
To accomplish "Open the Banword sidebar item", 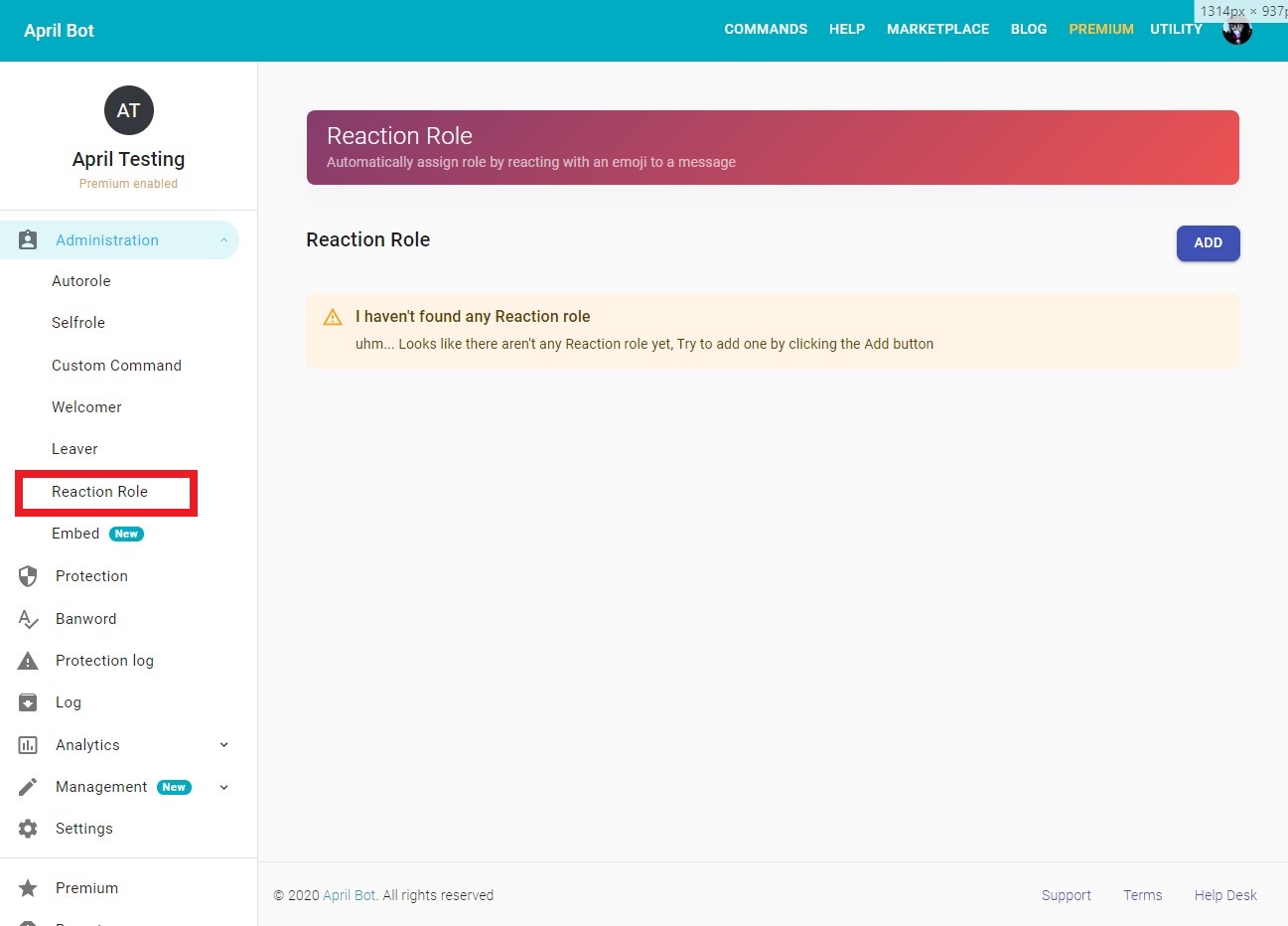I will tap(86, 619).
